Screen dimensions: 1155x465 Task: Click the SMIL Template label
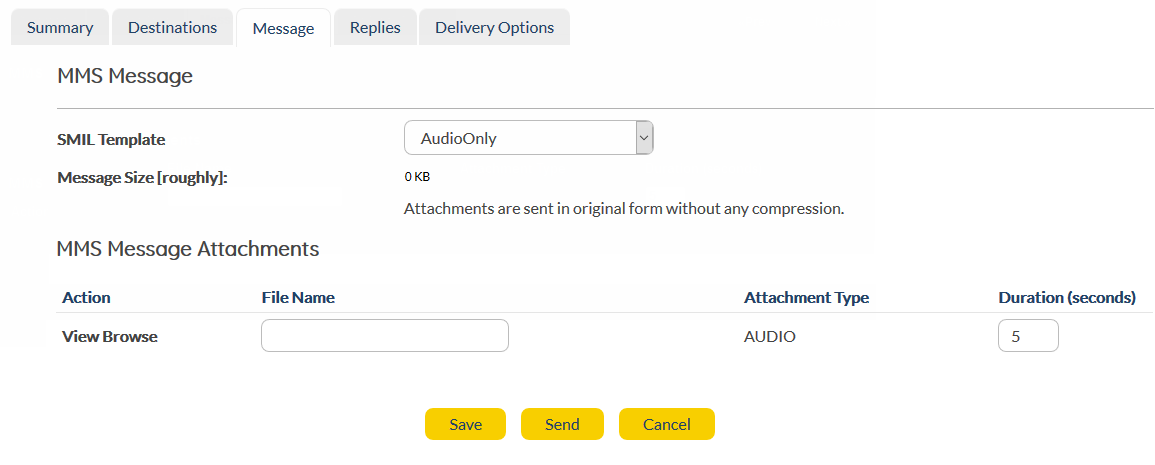coord(111,140)
